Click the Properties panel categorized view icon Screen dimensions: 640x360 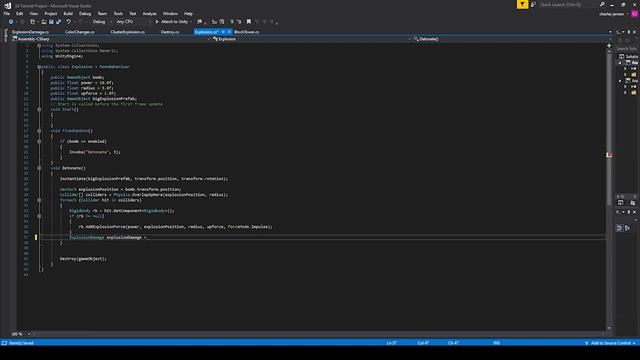coord(619,228)
